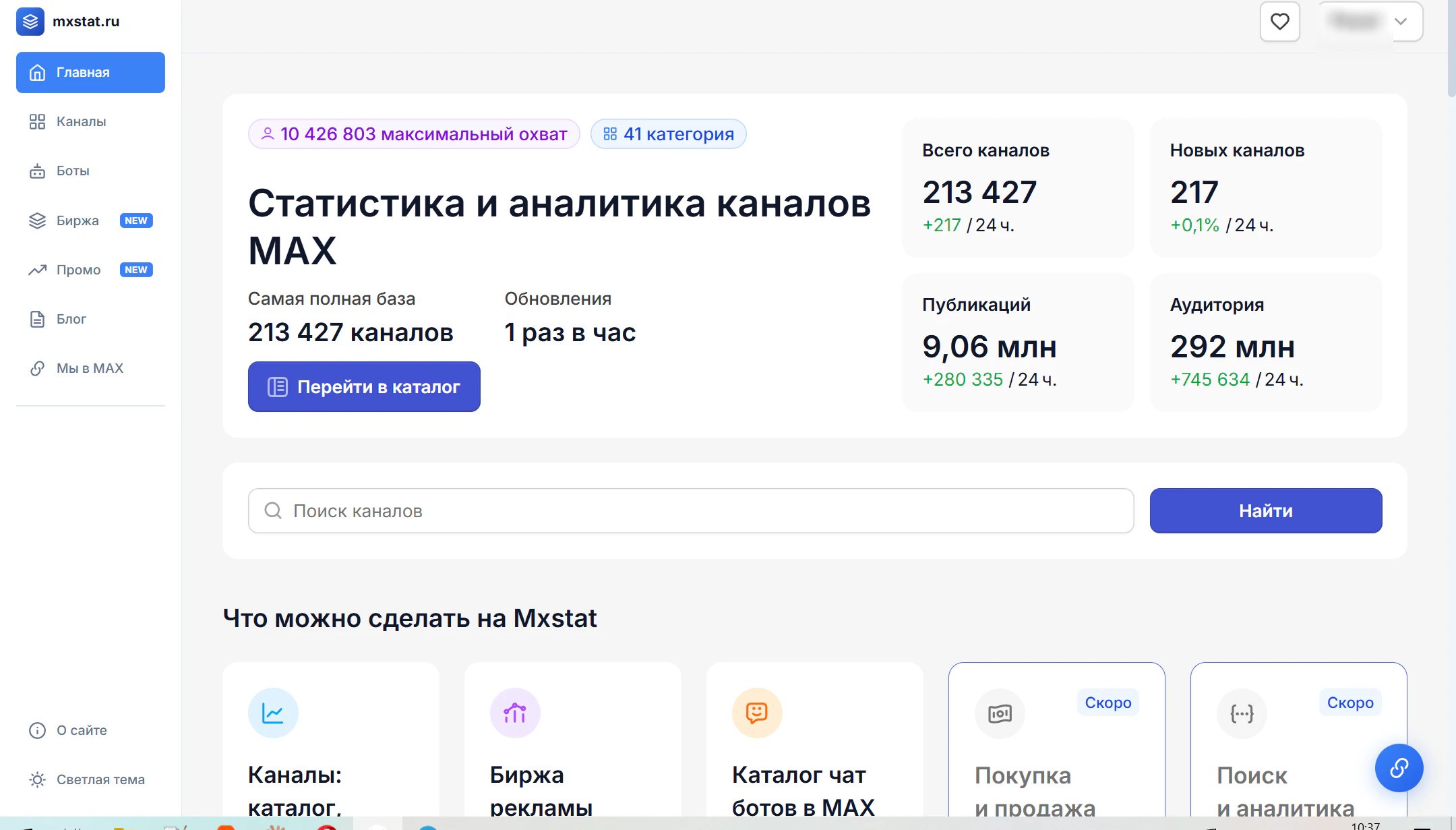
Task: Go to the Боты section
Action: [x=90, y=171]
